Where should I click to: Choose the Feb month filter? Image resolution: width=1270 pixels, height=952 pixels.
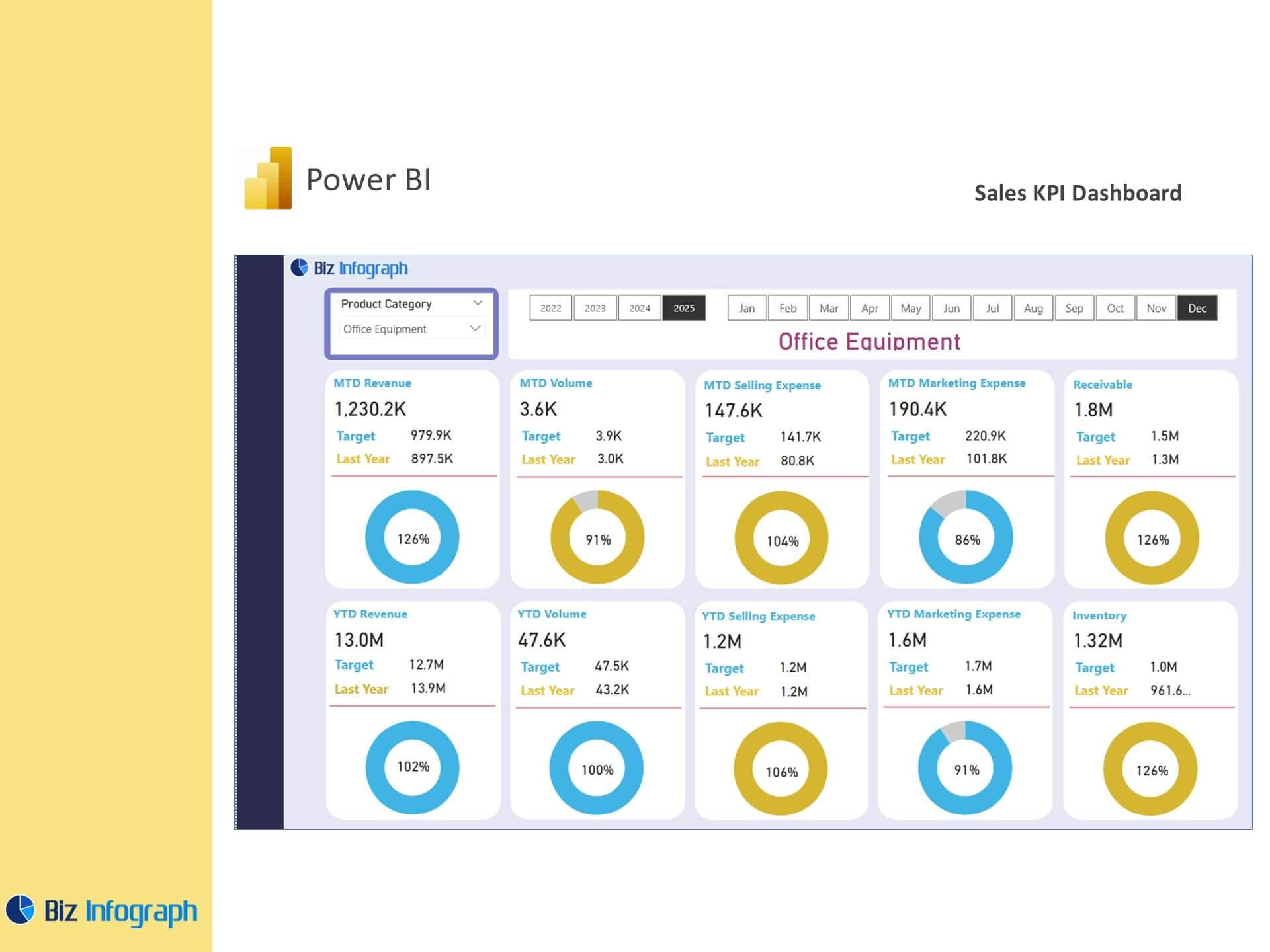(x=788, y=308)
